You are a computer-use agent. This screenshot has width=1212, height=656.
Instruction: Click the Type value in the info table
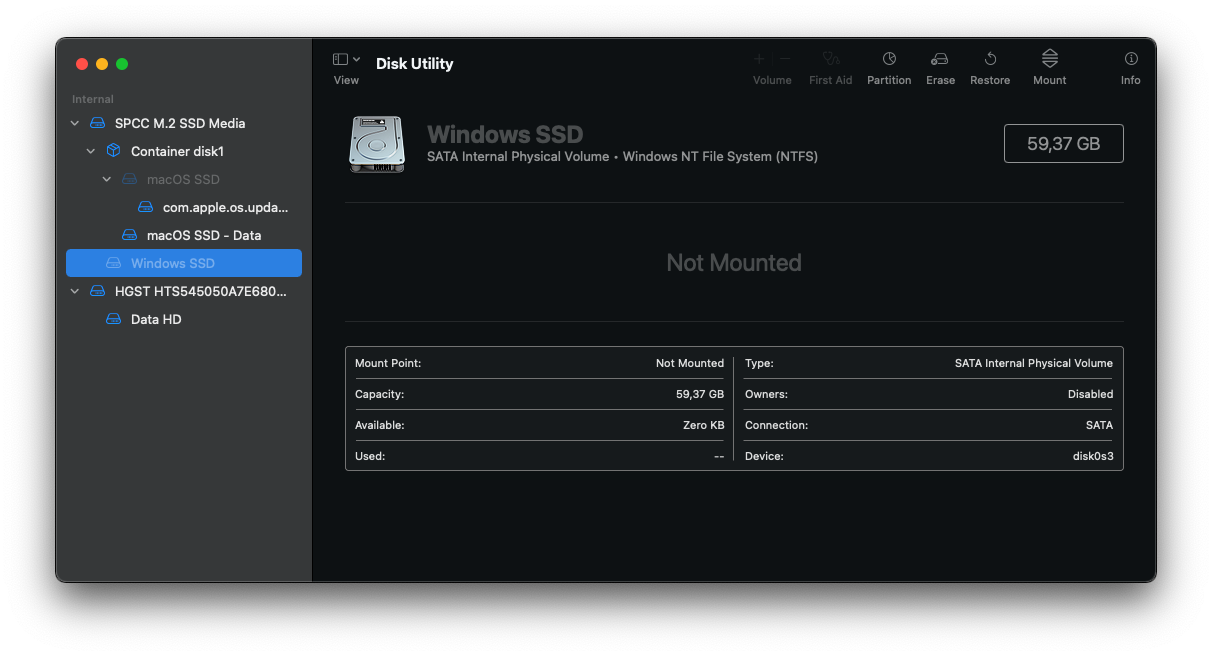coord(1034,363)
